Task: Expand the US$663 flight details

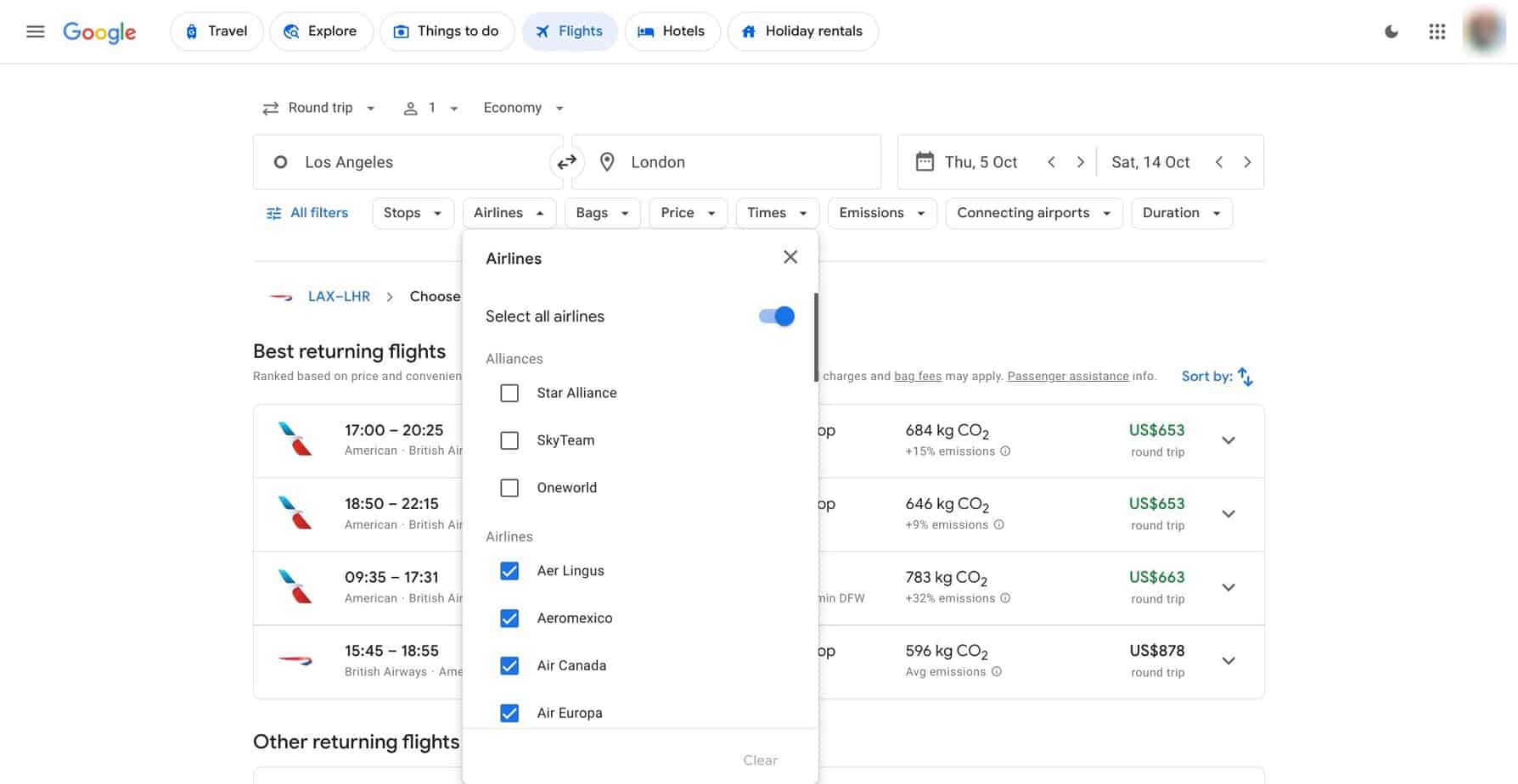Action: [1228, 587]
